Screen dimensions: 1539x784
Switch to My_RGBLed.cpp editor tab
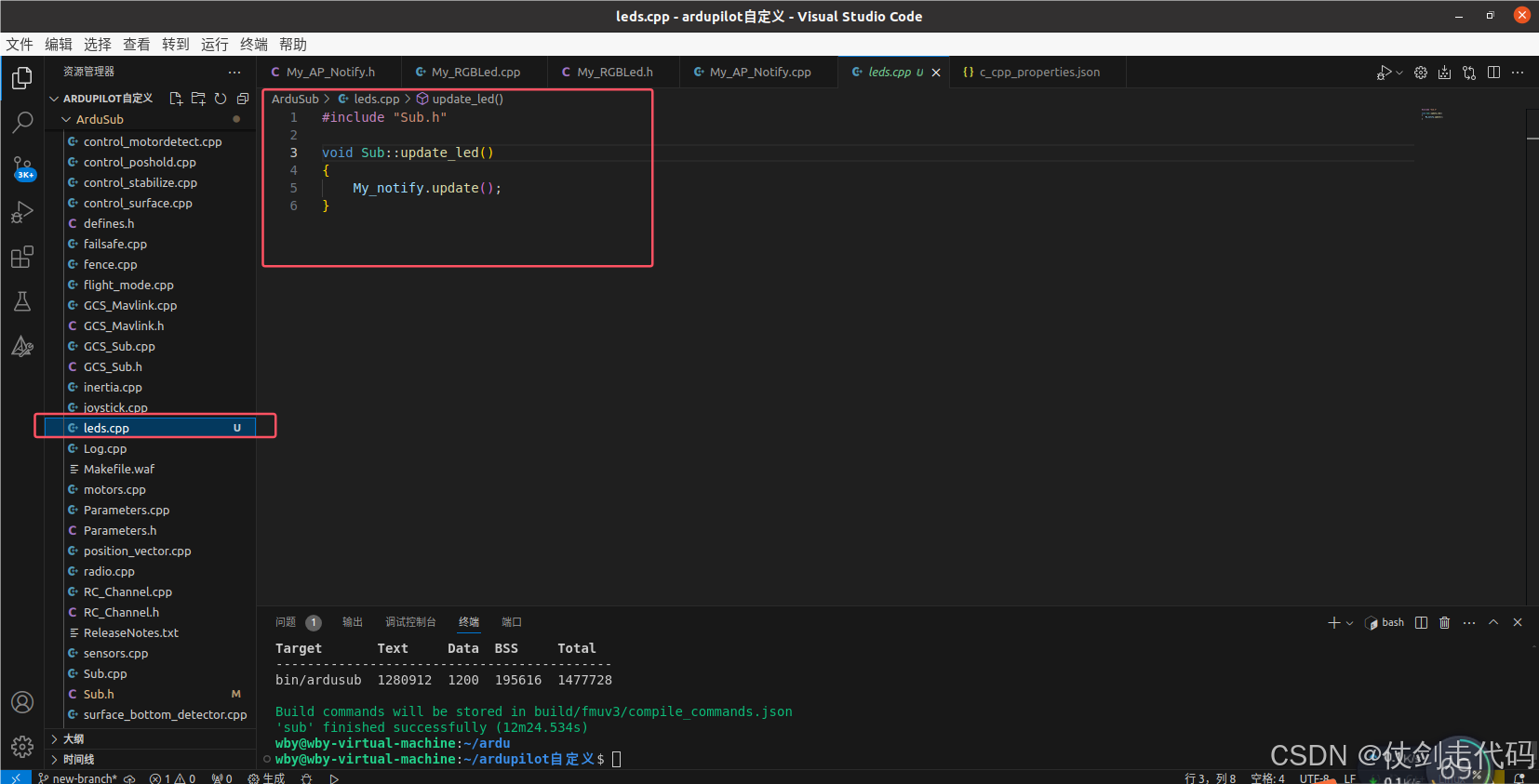click(475, 73)
